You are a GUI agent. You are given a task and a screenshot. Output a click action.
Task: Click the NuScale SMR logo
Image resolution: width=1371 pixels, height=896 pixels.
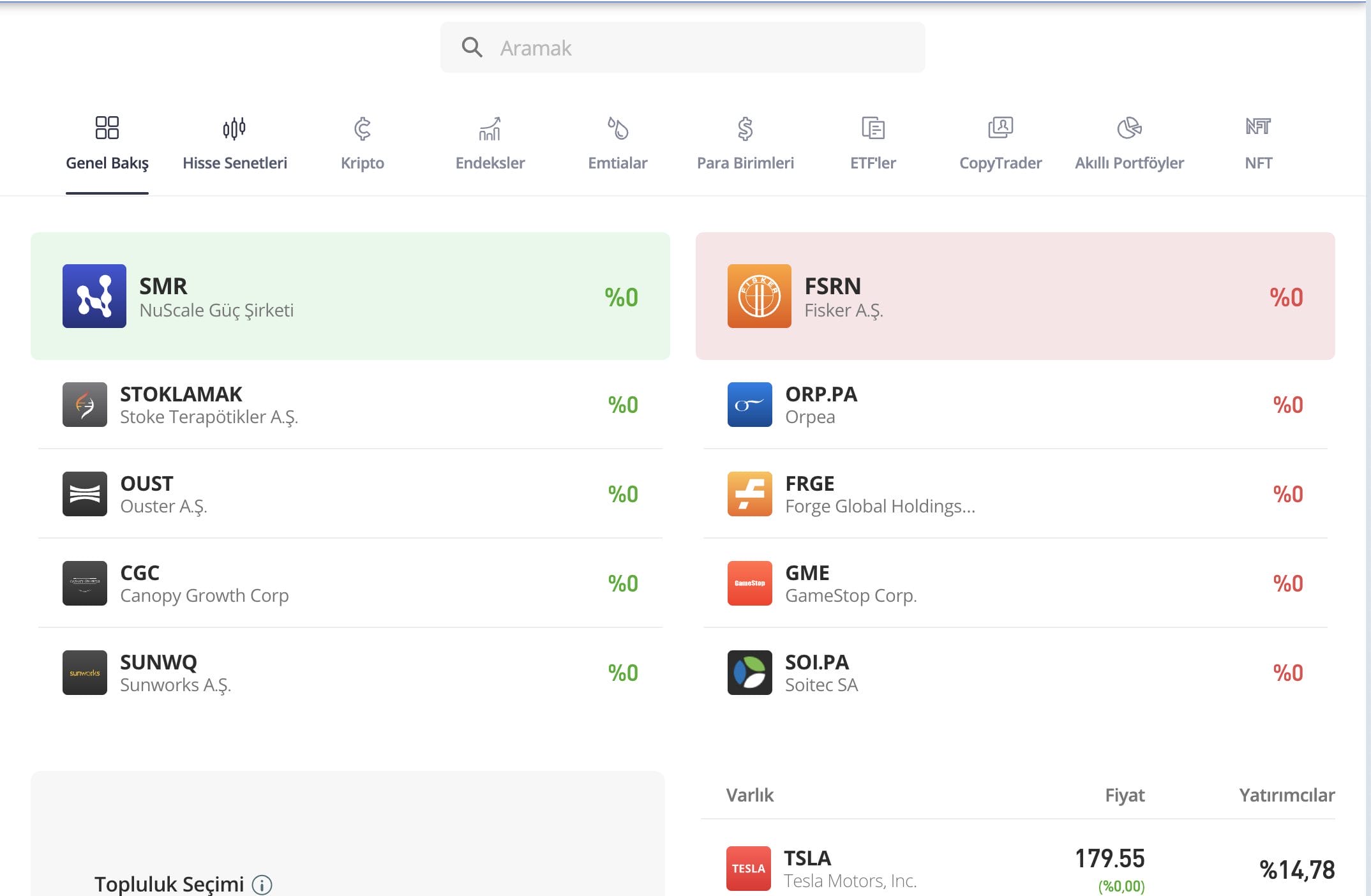pyautogui.click(x=94, y=296)
